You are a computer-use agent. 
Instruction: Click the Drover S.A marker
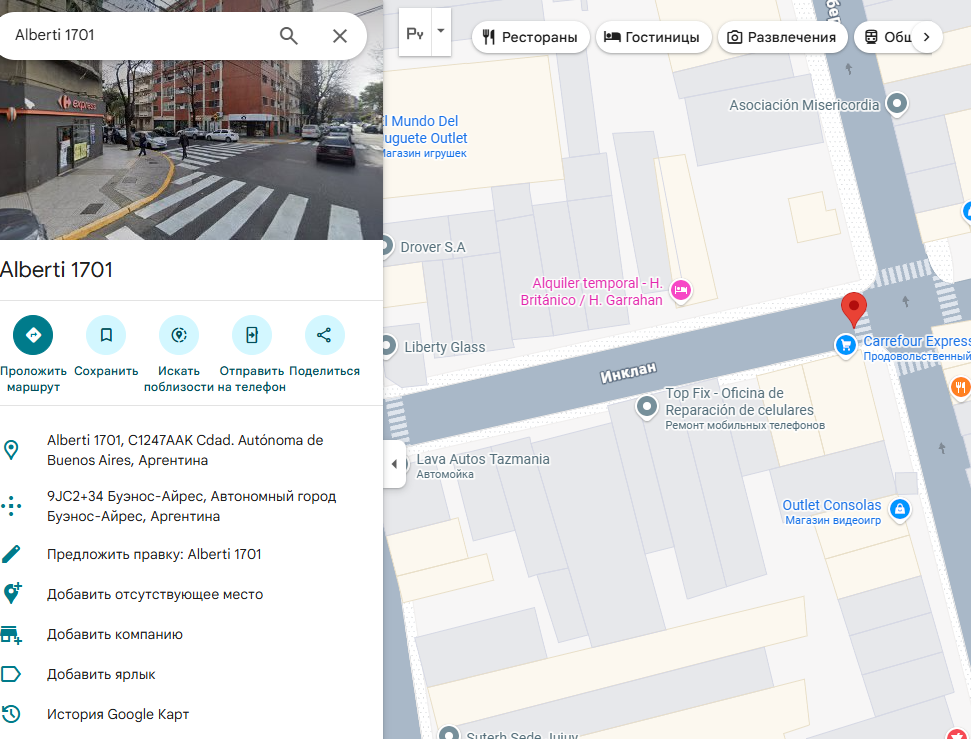(x=386, y=246)
